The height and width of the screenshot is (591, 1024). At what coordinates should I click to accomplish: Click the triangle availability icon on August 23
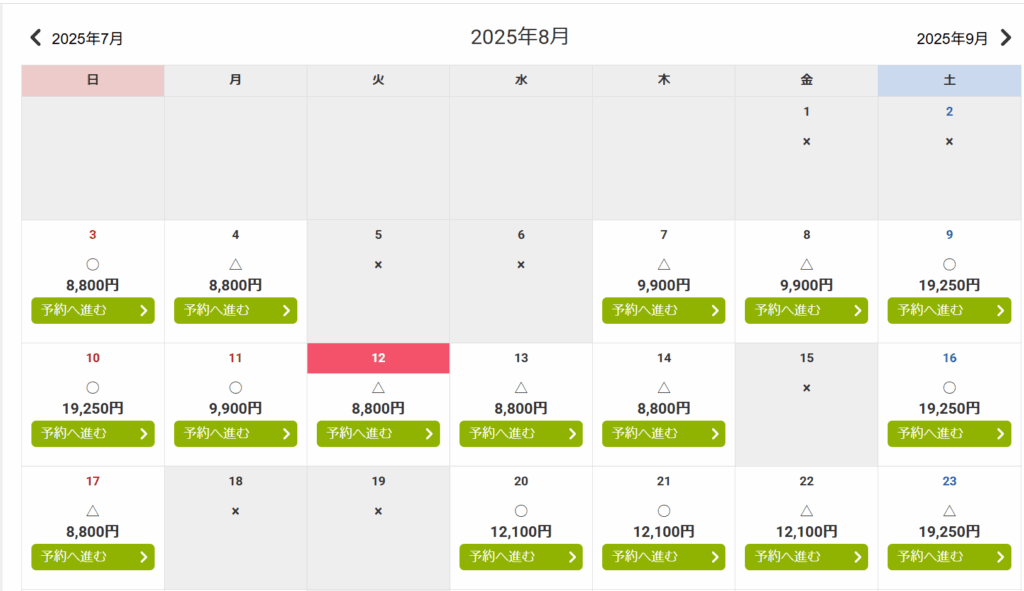pos(950,511)
